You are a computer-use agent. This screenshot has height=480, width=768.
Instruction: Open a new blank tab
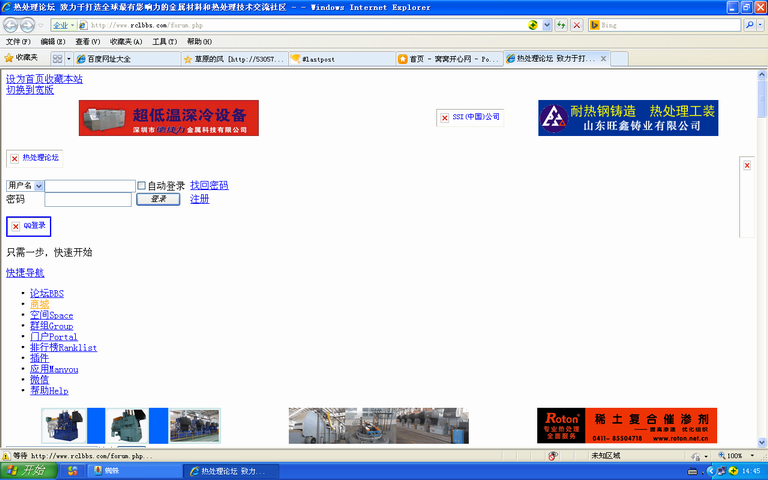pyautogui.click(x=619, y=59)
